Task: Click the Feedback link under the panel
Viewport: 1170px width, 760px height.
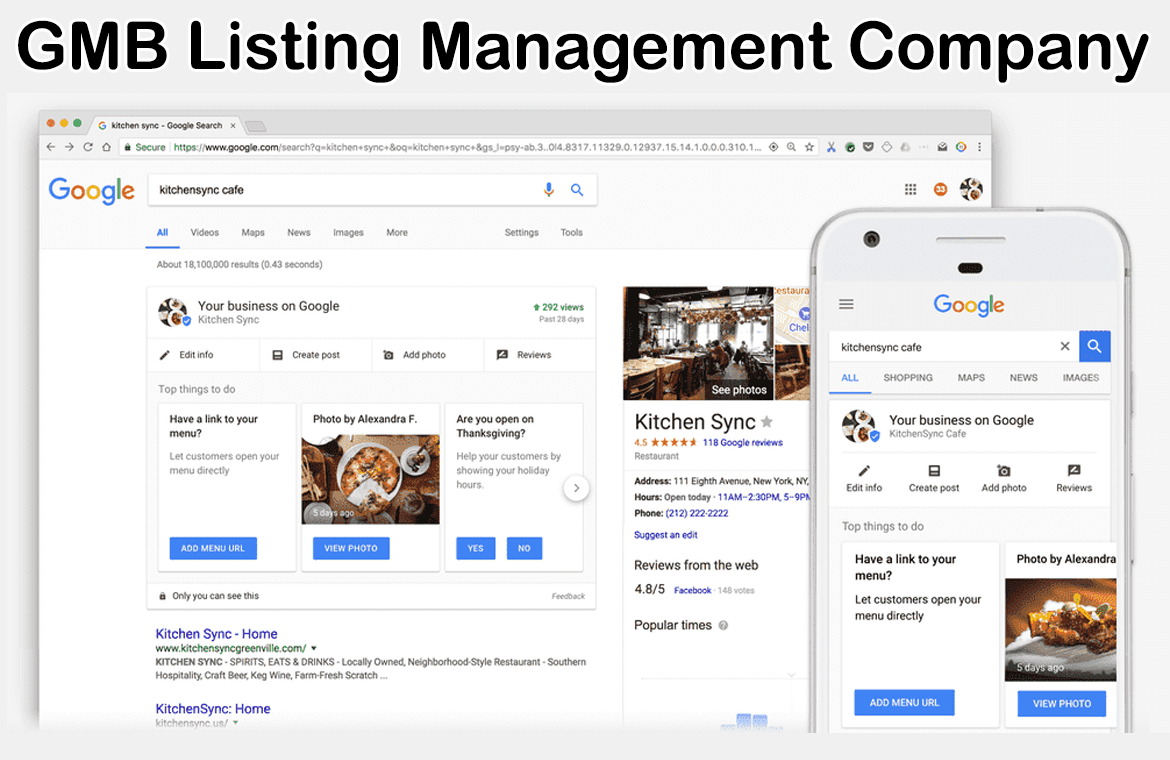Action: (568, 596)
